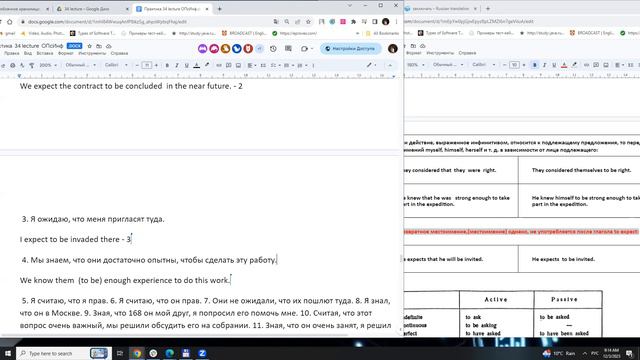640x360 pixels.
Task: Open translate page icon in address bar
Action: (276, 22)
